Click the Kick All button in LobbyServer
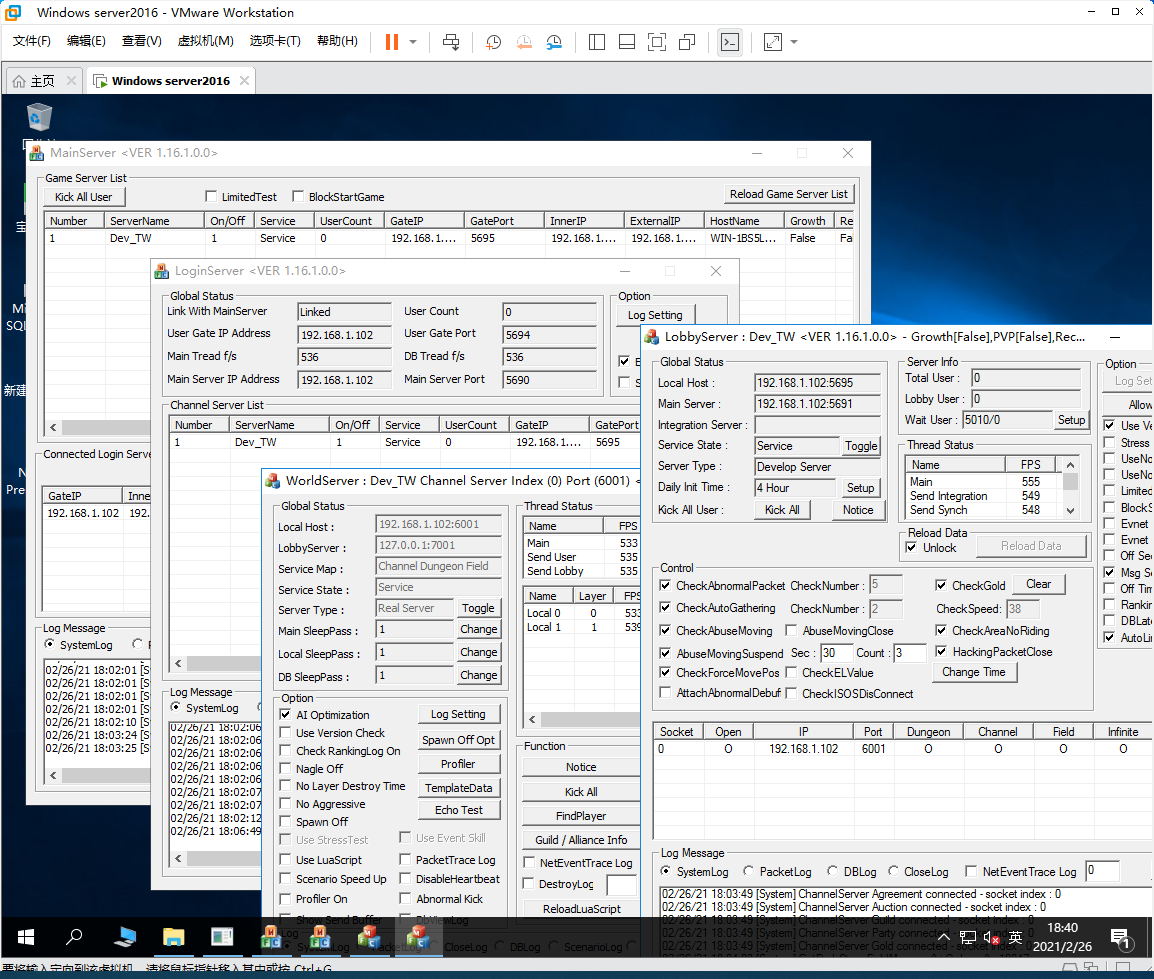 pyautogui.click(x=781, y=510)
